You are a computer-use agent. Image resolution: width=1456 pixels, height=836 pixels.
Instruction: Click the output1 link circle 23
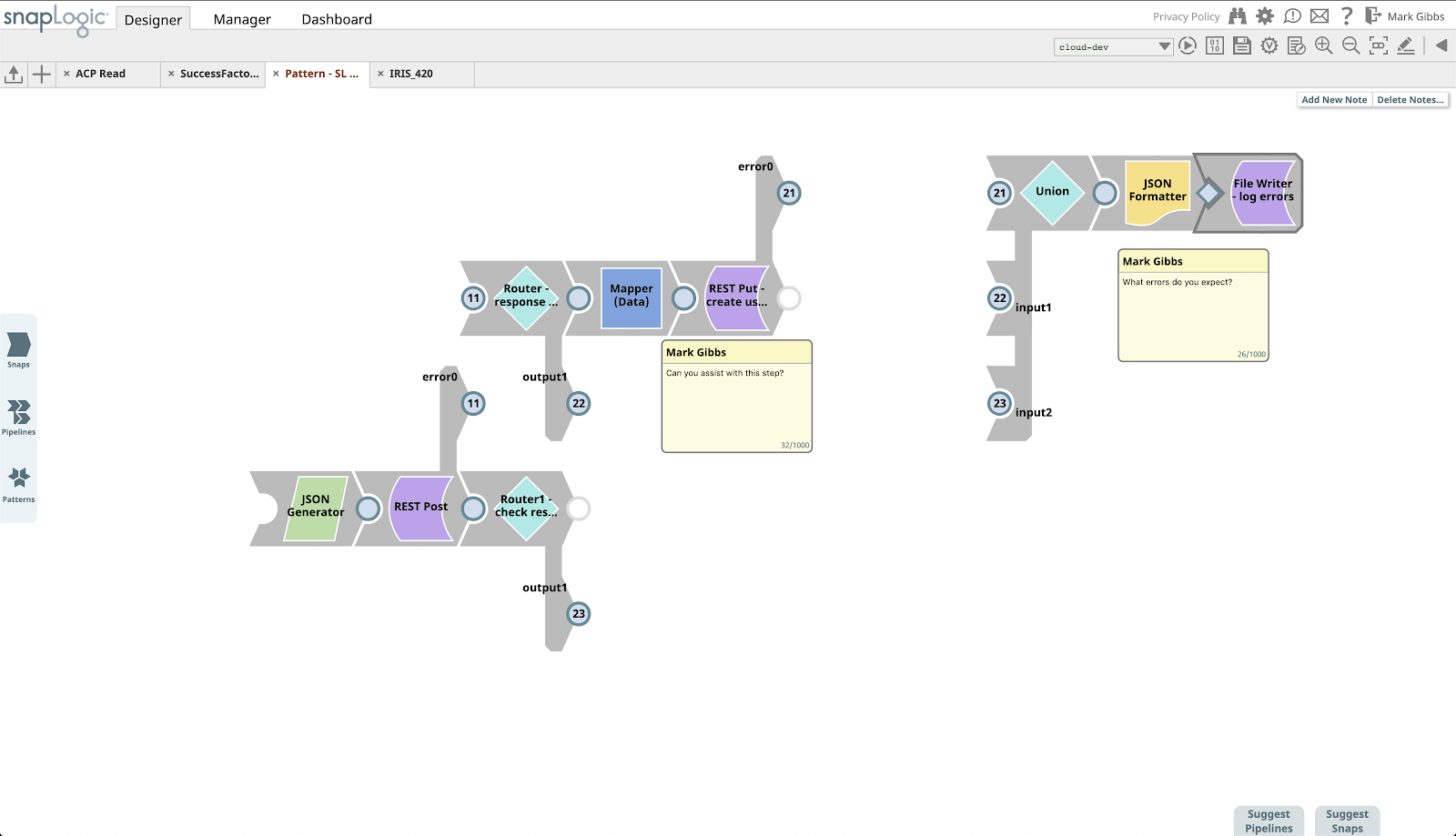coord(579,614)
